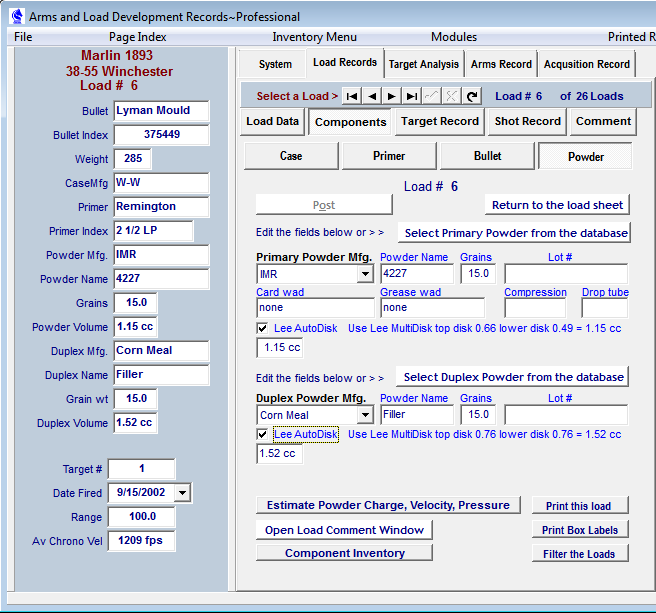This screenshot has width=656, height=613.
Task: Click Open Load Comment Window button
Action: coord(344,530)
